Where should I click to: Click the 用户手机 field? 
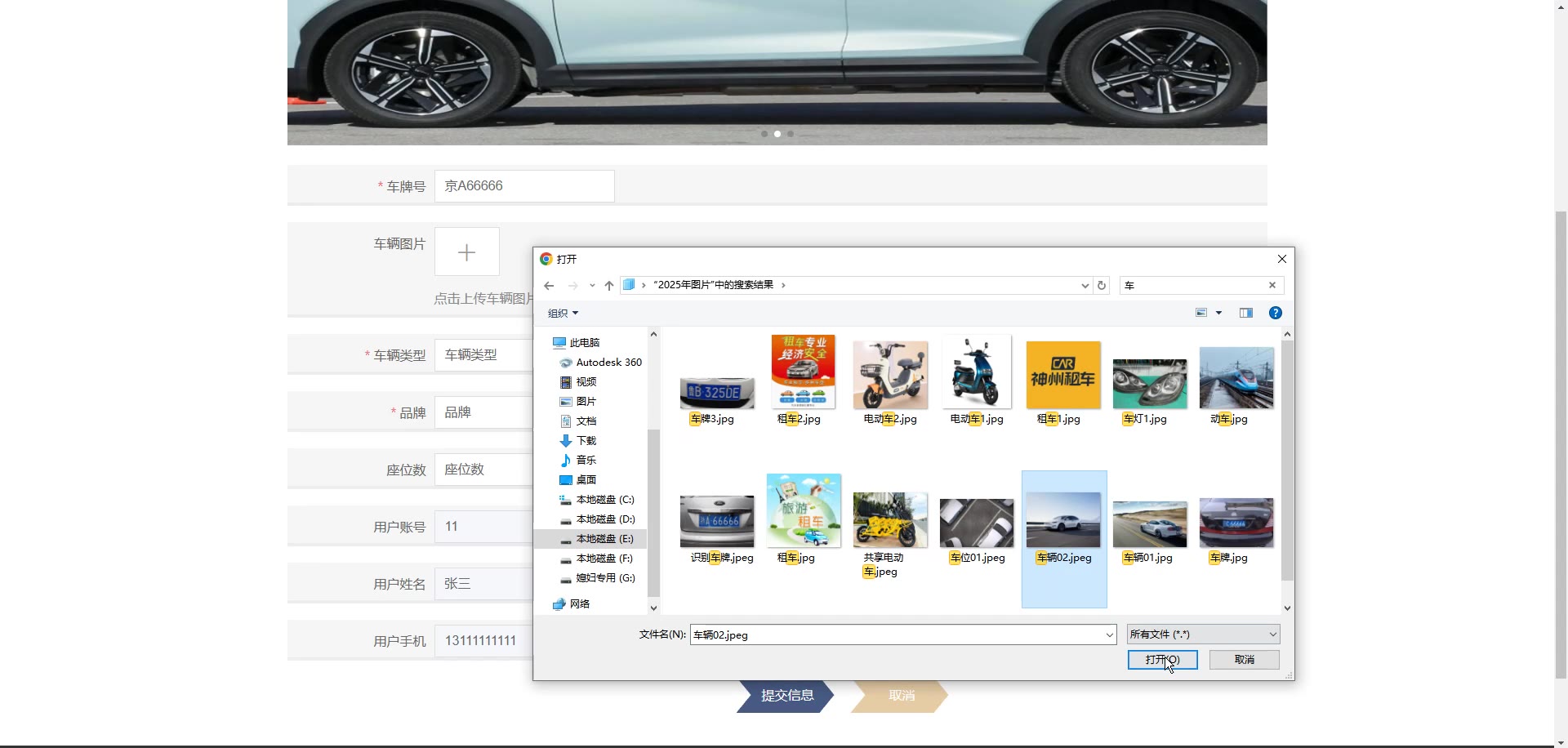pos(483,641)
